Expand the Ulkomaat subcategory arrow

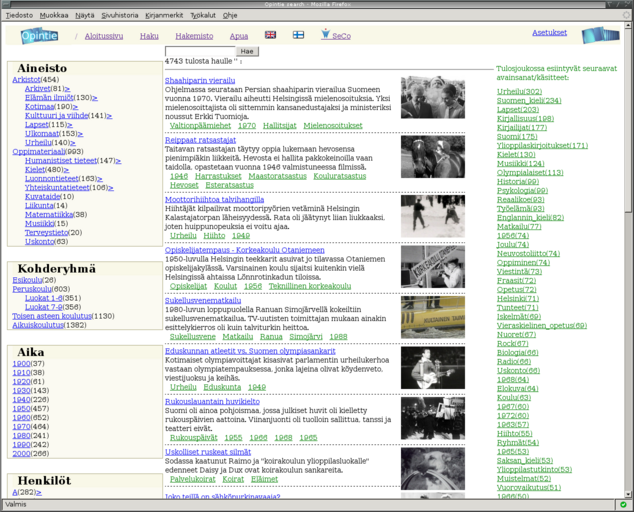coord(80,133)
